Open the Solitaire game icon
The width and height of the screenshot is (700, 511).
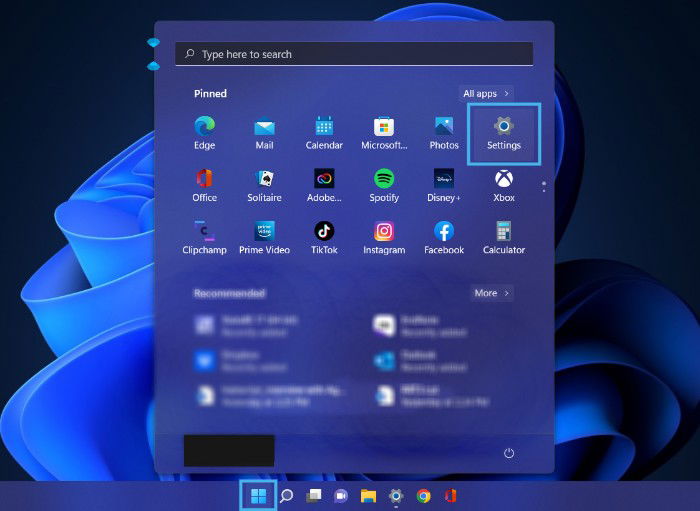264,186
